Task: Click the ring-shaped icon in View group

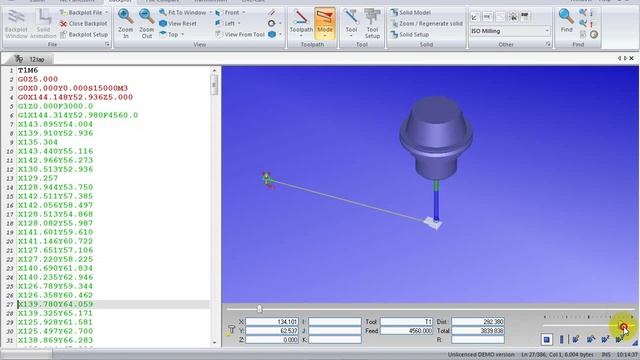Action: pyautogui.click(x=272, y=24)
